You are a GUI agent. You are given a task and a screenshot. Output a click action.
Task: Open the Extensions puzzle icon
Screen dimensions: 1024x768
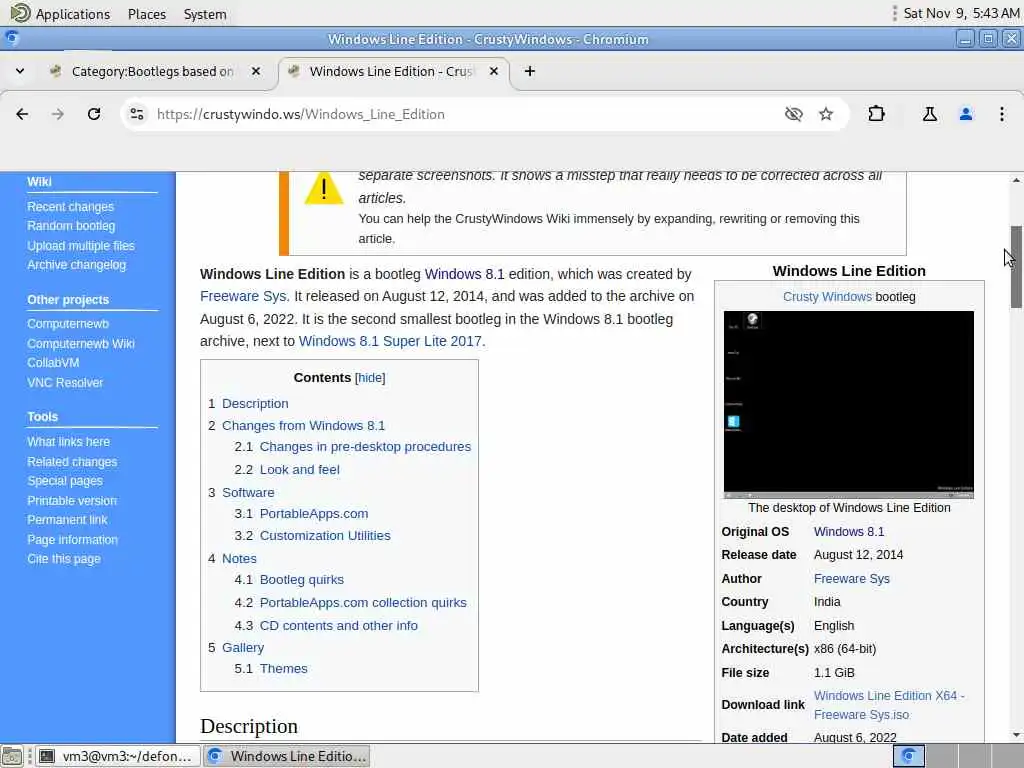coord(876,114)
